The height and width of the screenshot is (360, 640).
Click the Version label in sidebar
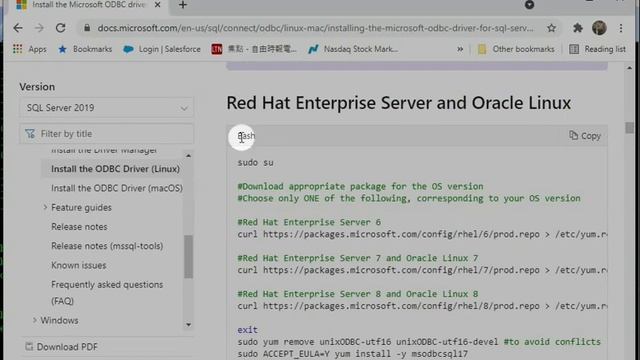point(37,87)
